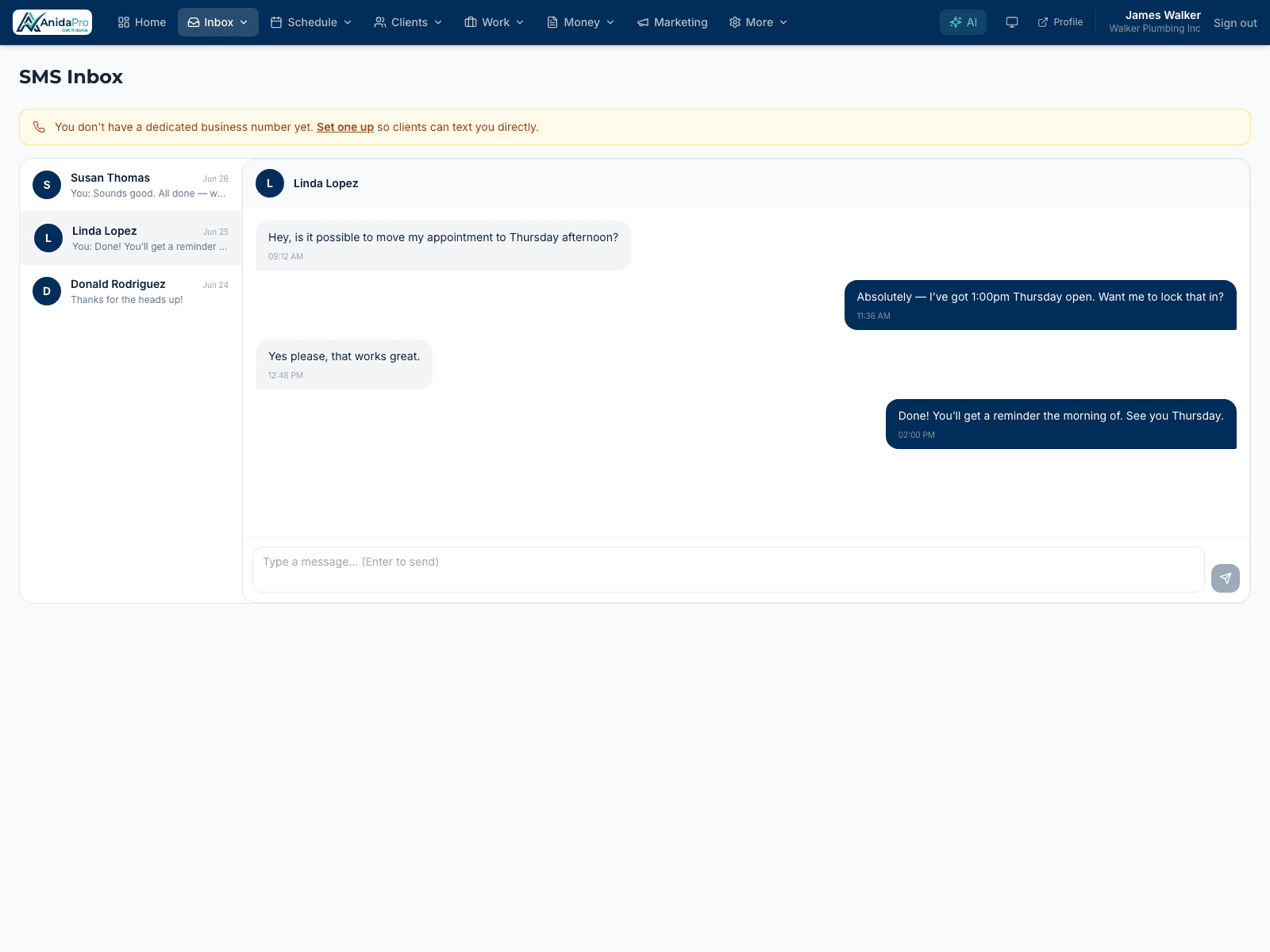Expand the Work menu
The width and height of the screenshot is (1270, 952).
coord(495,22)
